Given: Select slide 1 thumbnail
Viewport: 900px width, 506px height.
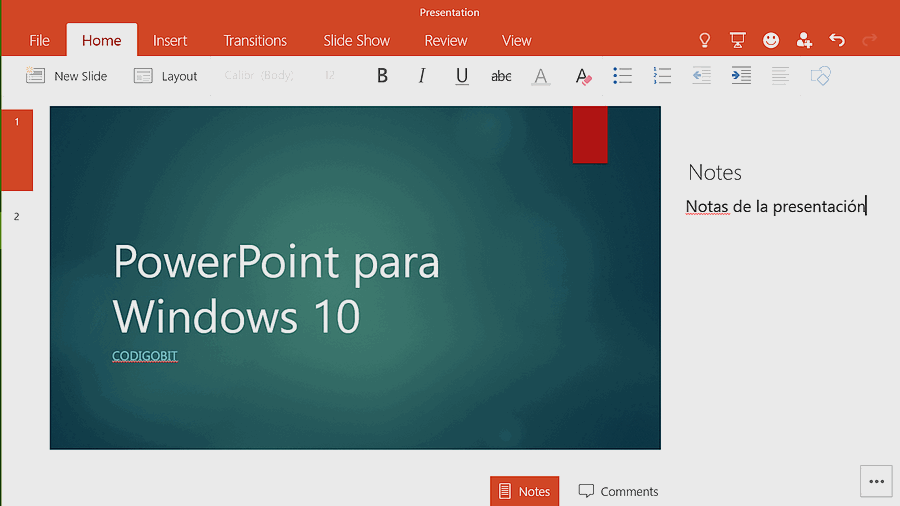Looking at the screenshot, I should [17, 150].
